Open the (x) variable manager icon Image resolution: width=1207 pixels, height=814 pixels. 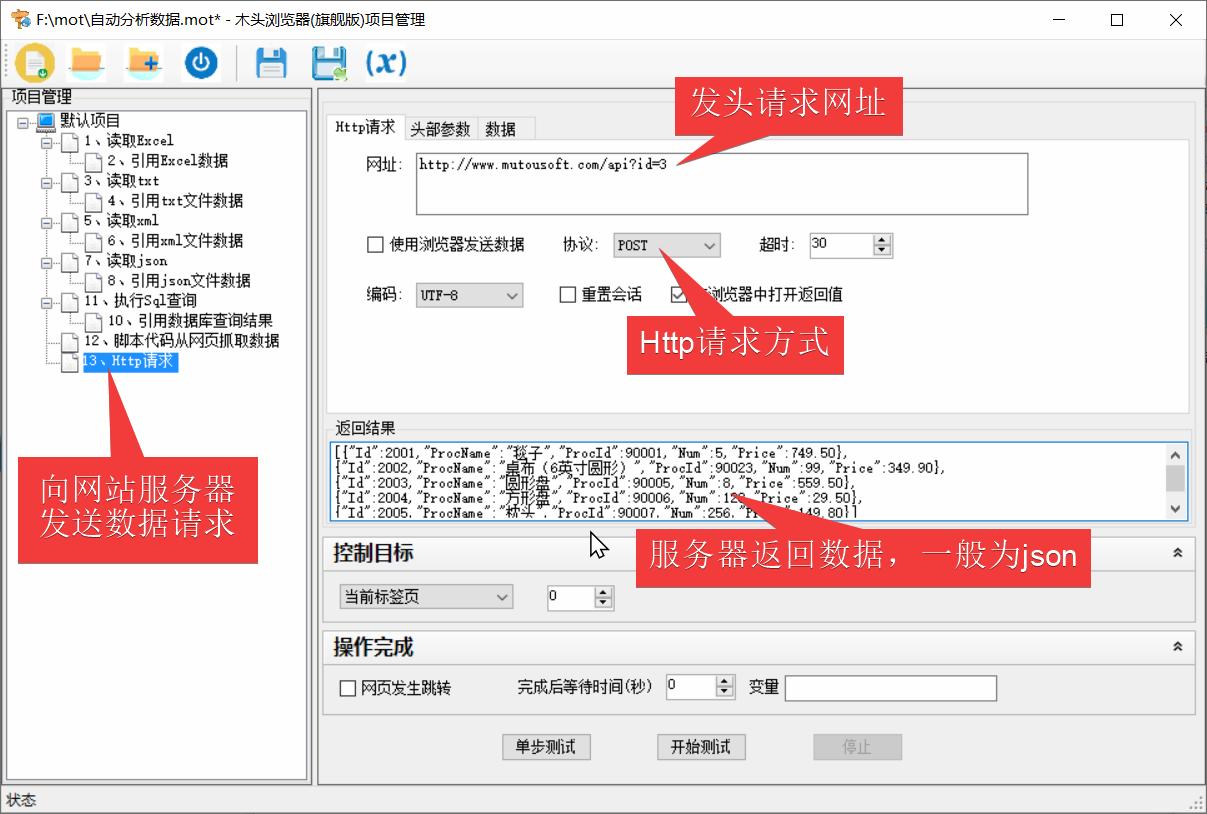pos(385,62)
